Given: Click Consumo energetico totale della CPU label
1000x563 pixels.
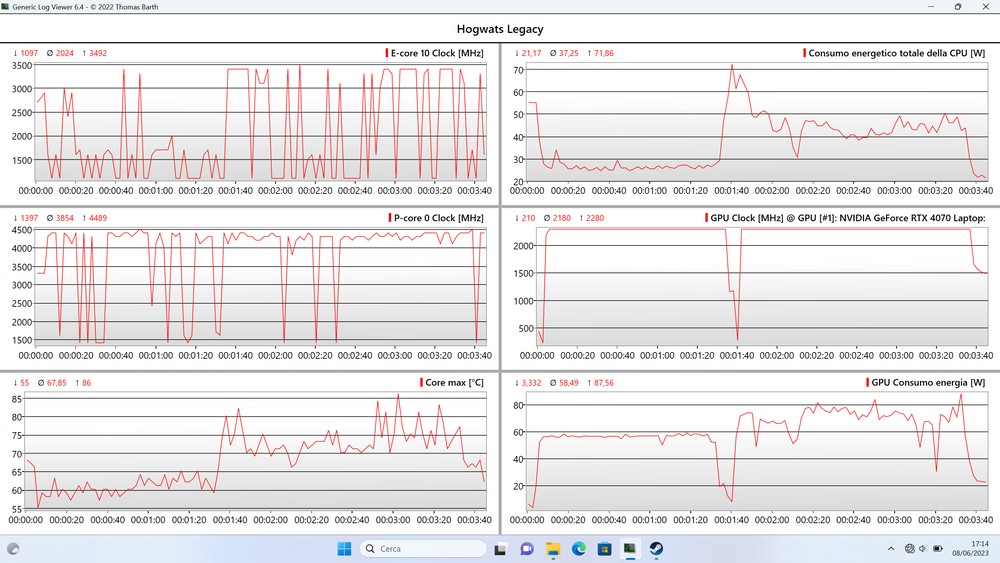Looking at the screenshot, I should (x=896, y=53).
